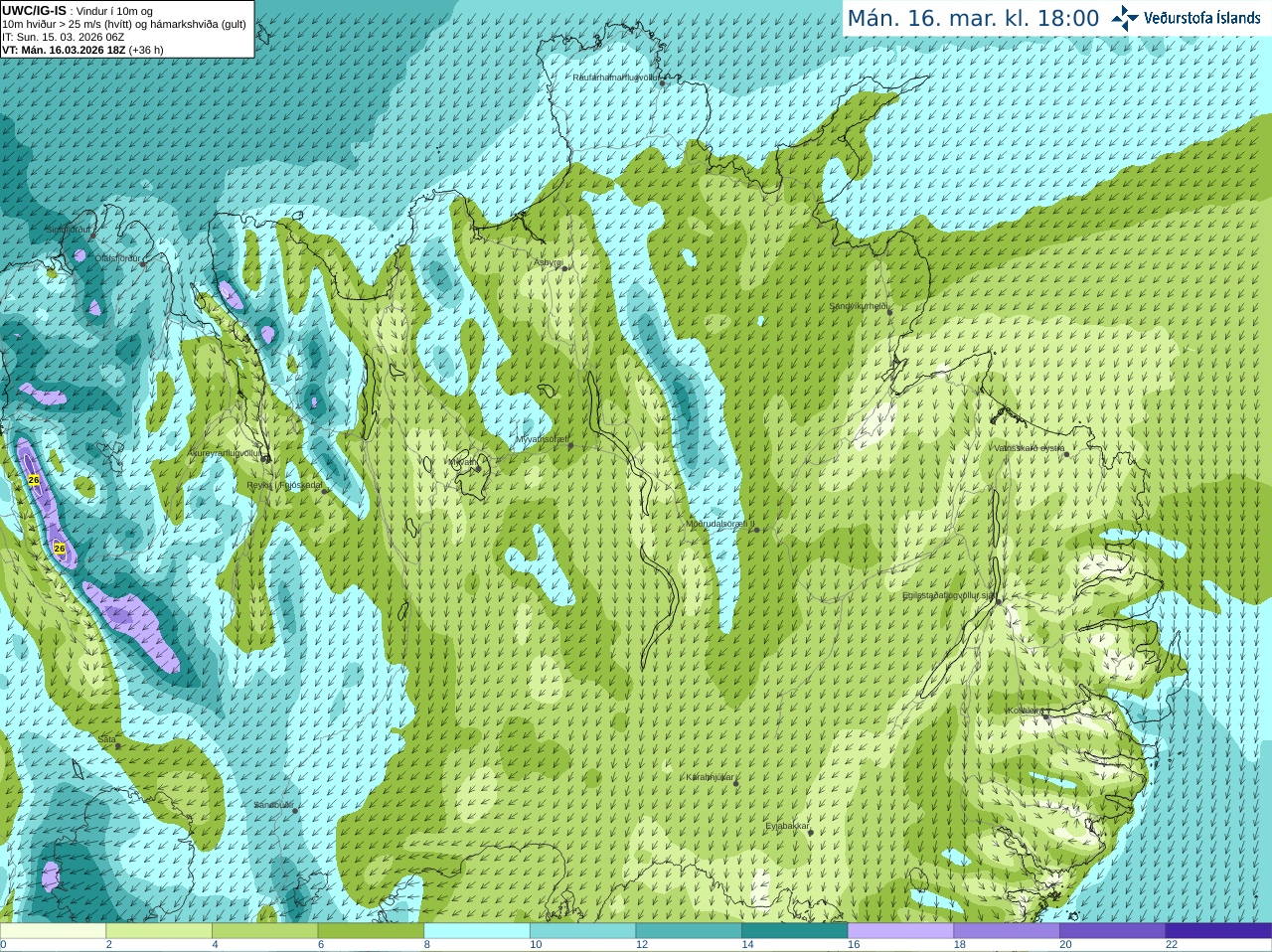
Task: Click the Vatnsskarð eystra station dot
Action: tap(1066, 454)
